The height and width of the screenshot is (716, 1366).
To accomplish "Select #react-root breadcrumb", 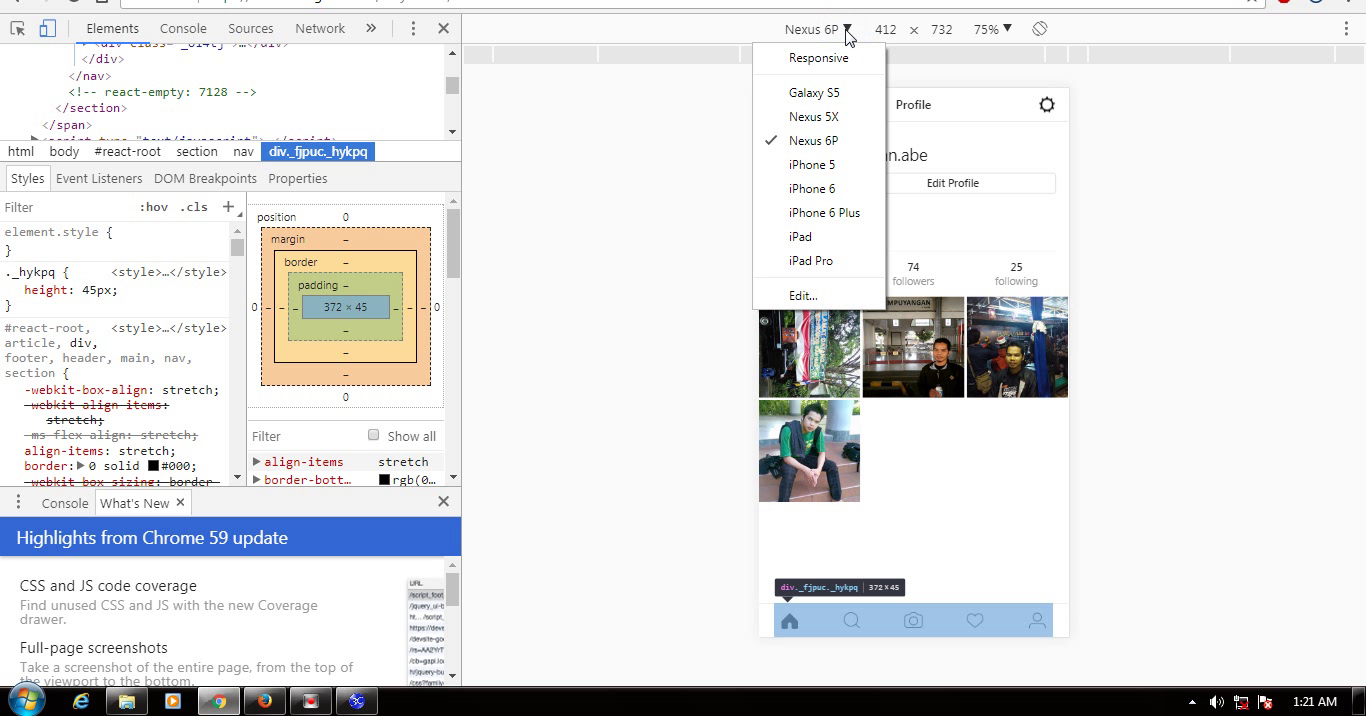I will point(127,152).
